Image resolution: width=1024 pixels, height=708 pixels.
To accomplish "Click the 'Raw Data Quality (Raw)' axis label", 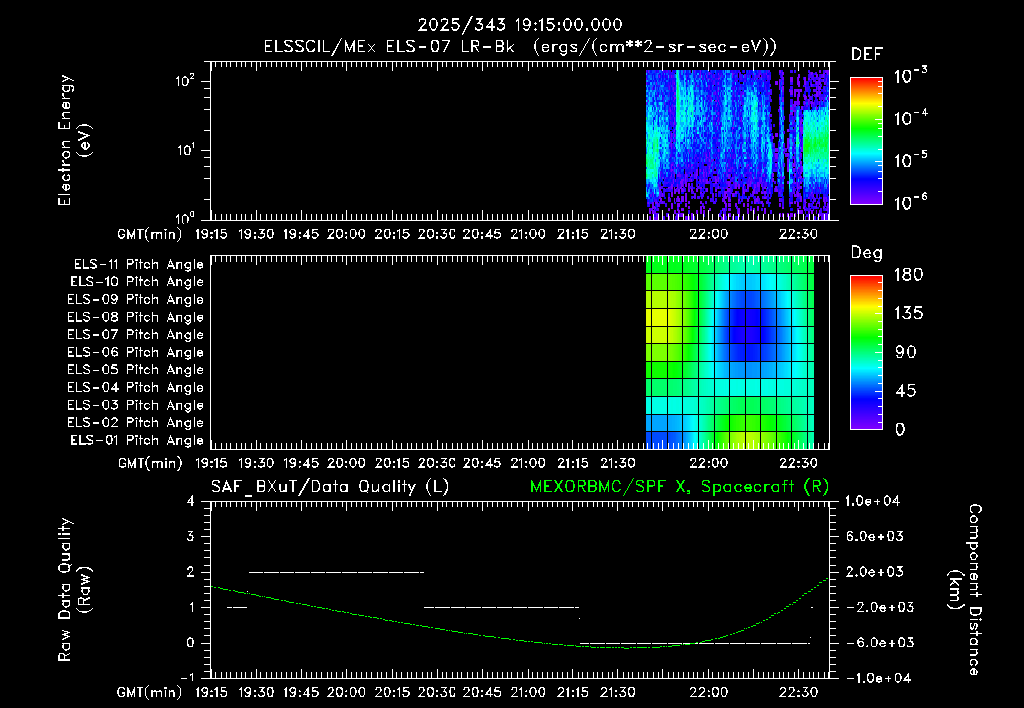I will coord(74,589).
